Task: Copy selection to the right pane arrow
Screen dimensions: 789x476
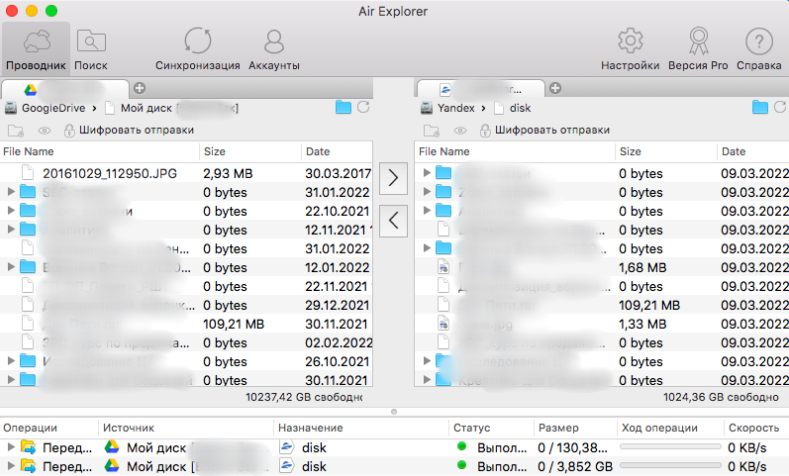Action: (x=393, y=178)
